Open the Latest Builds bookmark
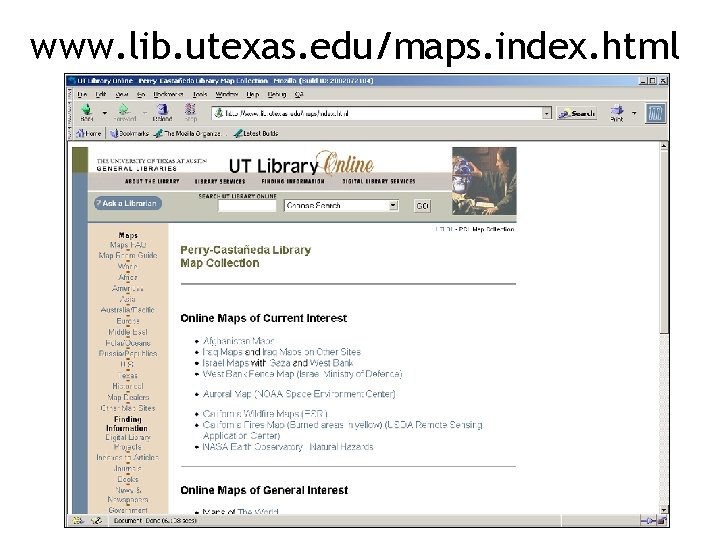 click(x=256, y=134)
